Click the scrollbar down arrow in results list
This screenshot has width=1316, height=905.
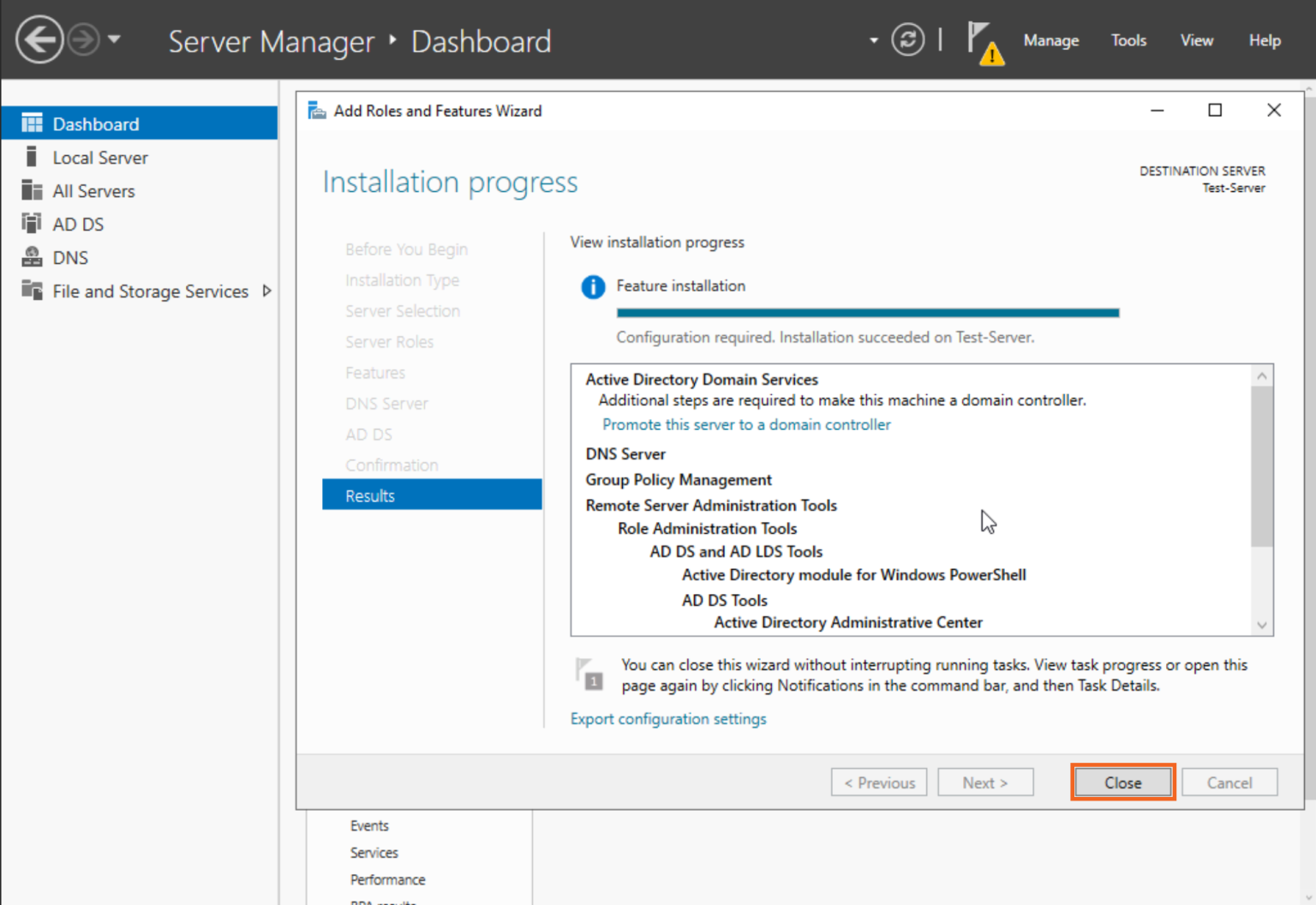coord(1262,625)
